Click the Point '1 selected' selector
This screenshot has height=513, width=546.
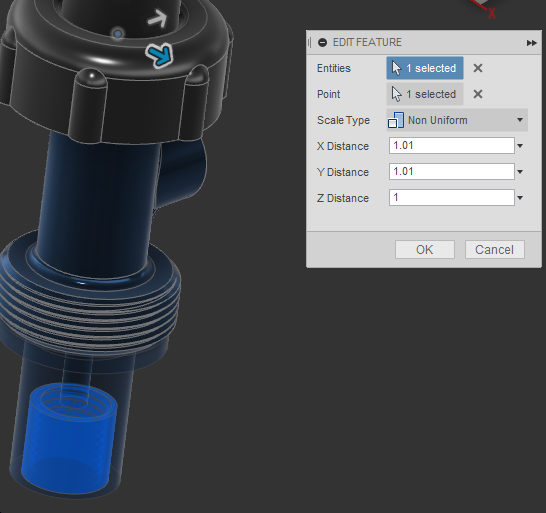[425, 94]
